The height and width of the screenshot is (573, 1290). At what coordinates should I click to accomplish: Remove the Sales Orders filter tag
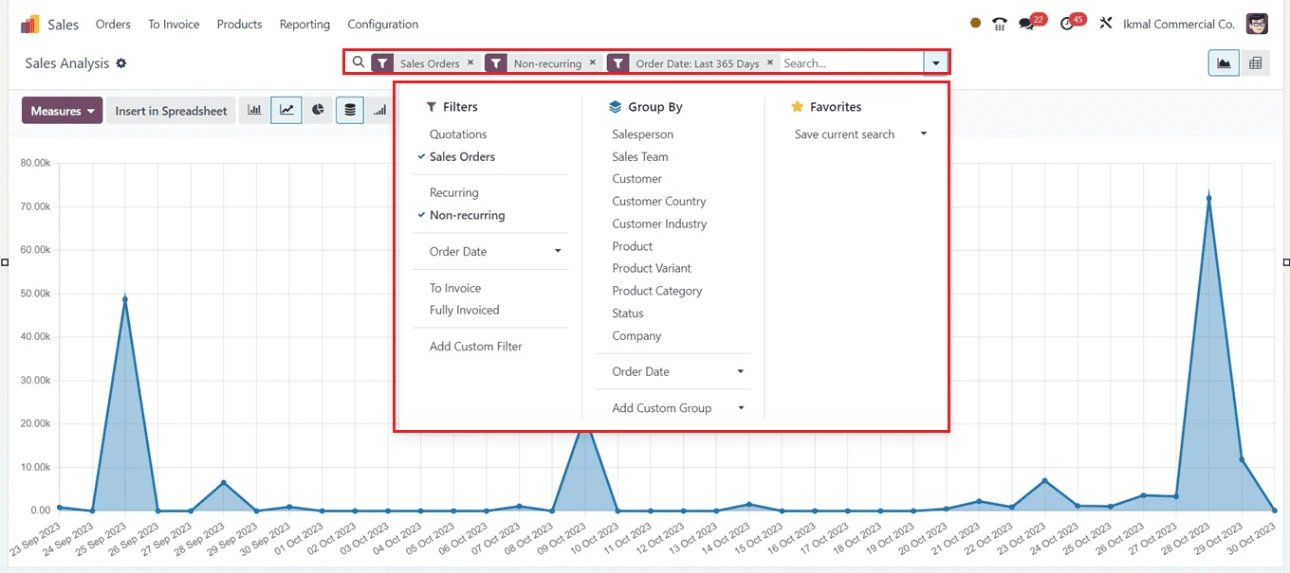(x=471, y=62)
